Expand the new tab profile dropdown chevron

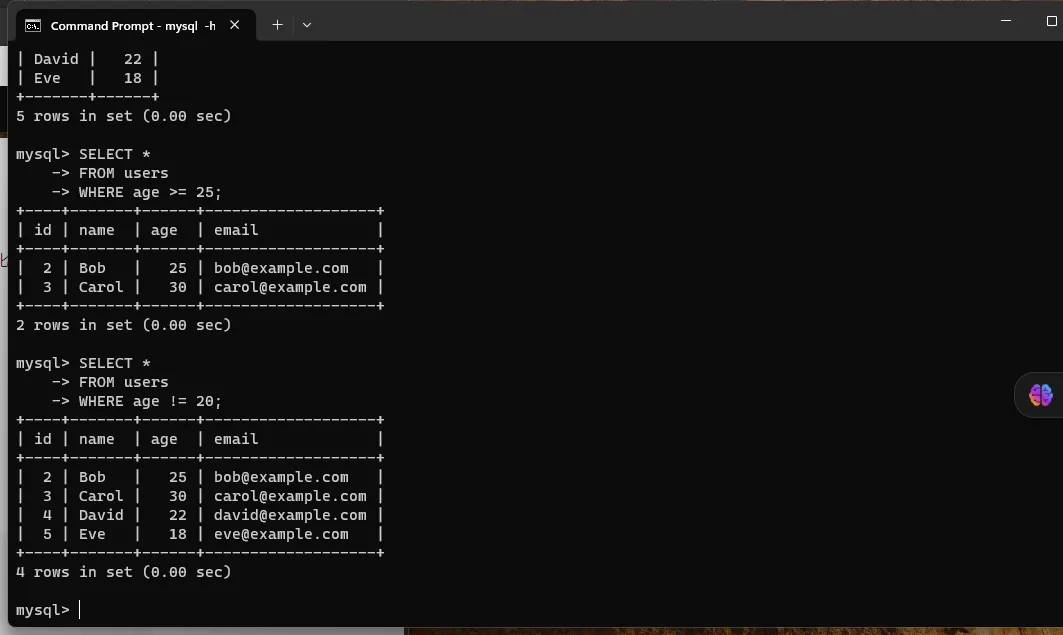(x=307, y=25)
